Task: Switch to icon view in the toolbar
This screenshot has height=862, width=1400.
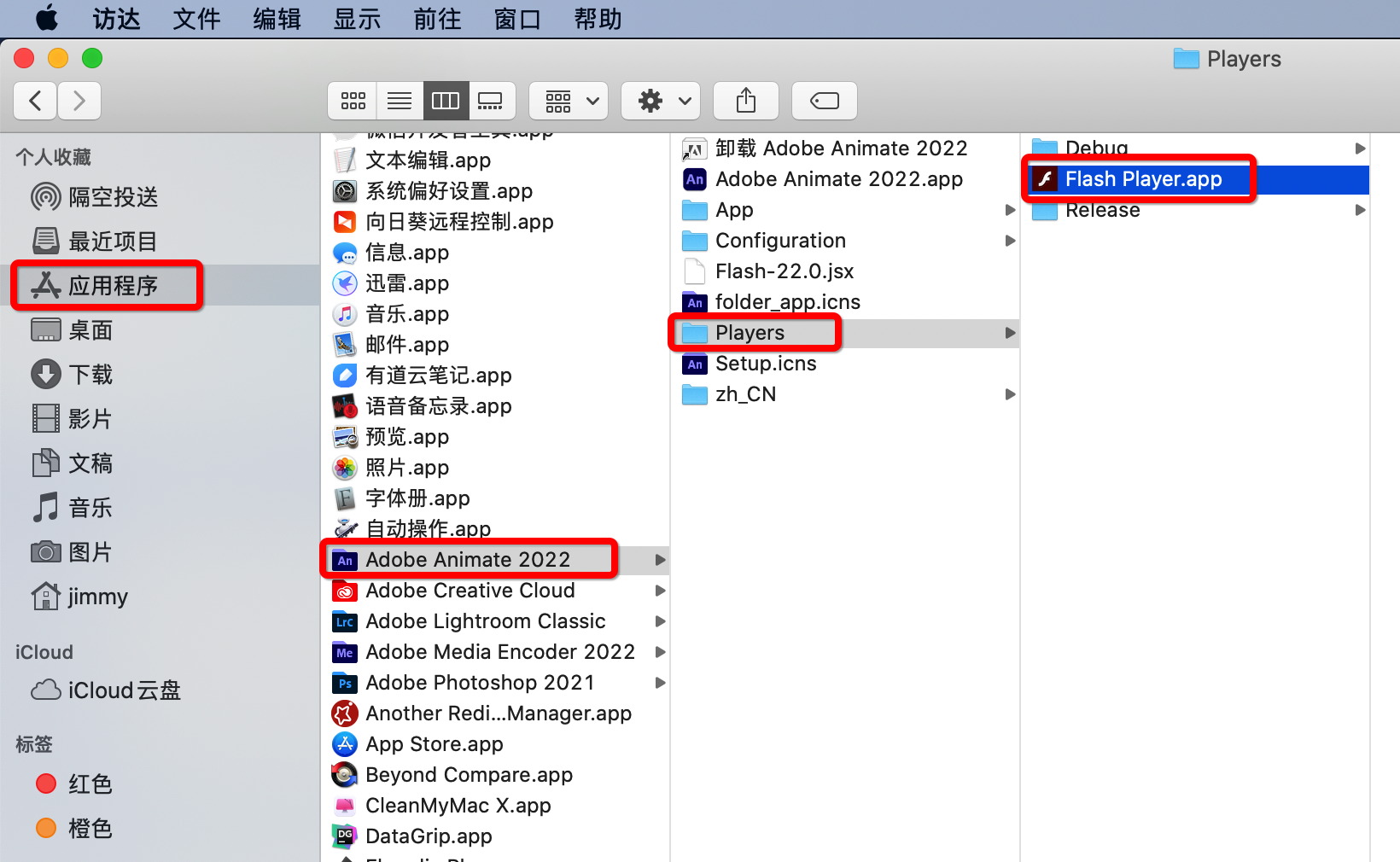Action: [353, 101]
